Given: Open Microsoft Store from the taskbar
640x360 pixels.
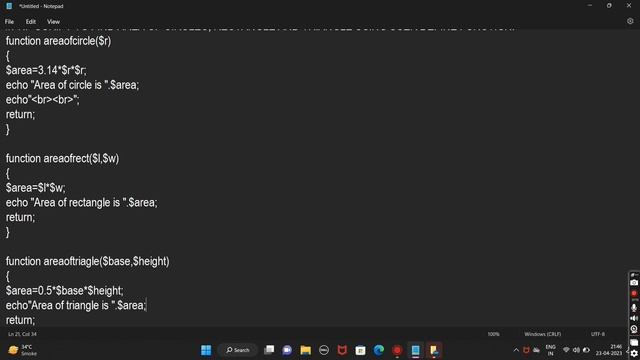Looking at the screenshot, I should tap(360, 350).
